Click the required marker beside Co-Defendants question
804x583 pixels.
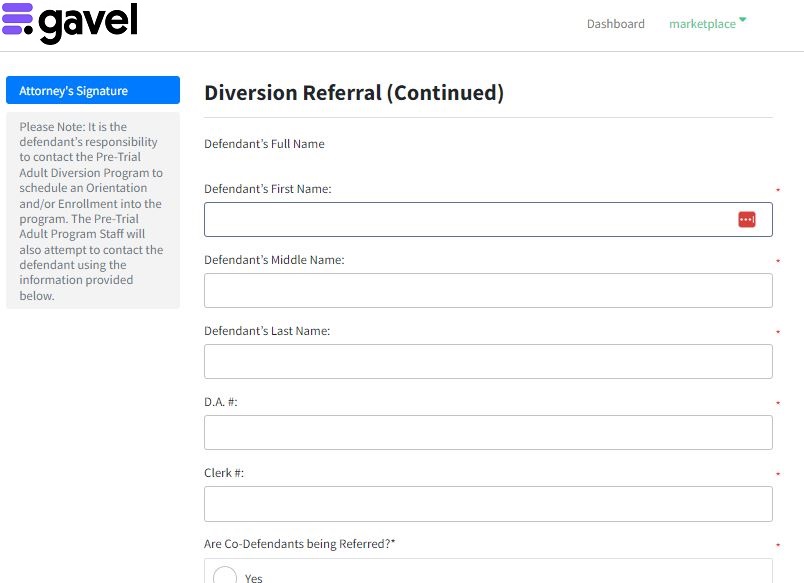point(777,545)
